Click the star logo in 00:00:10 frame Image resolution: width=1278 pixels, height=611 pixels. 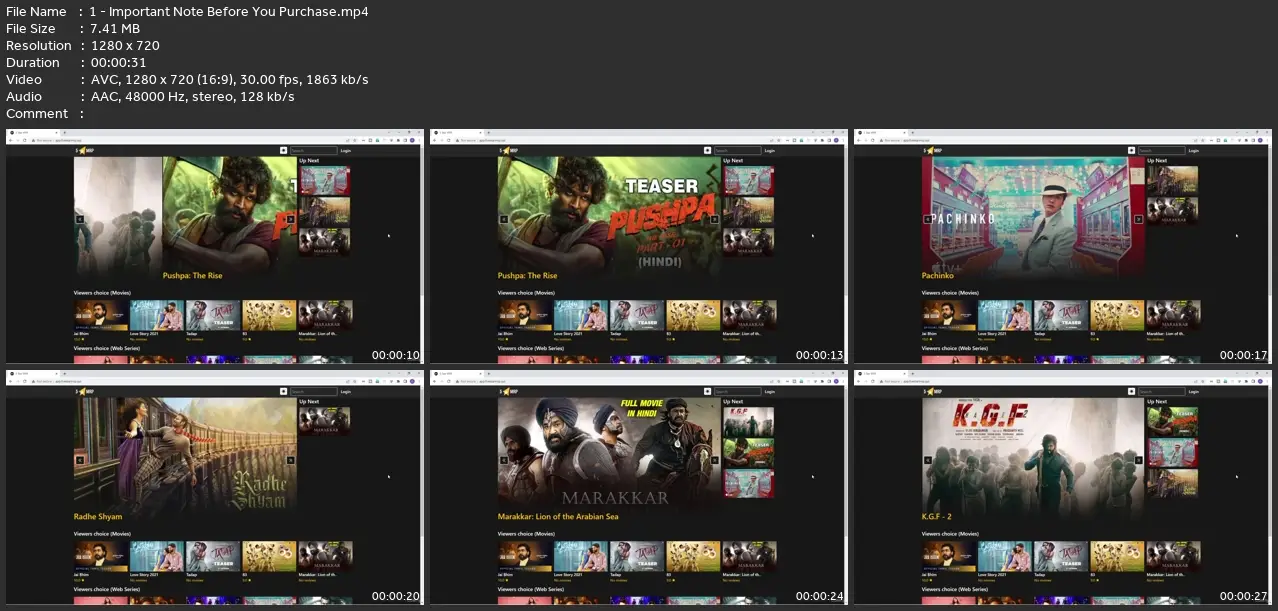[83, 151]
